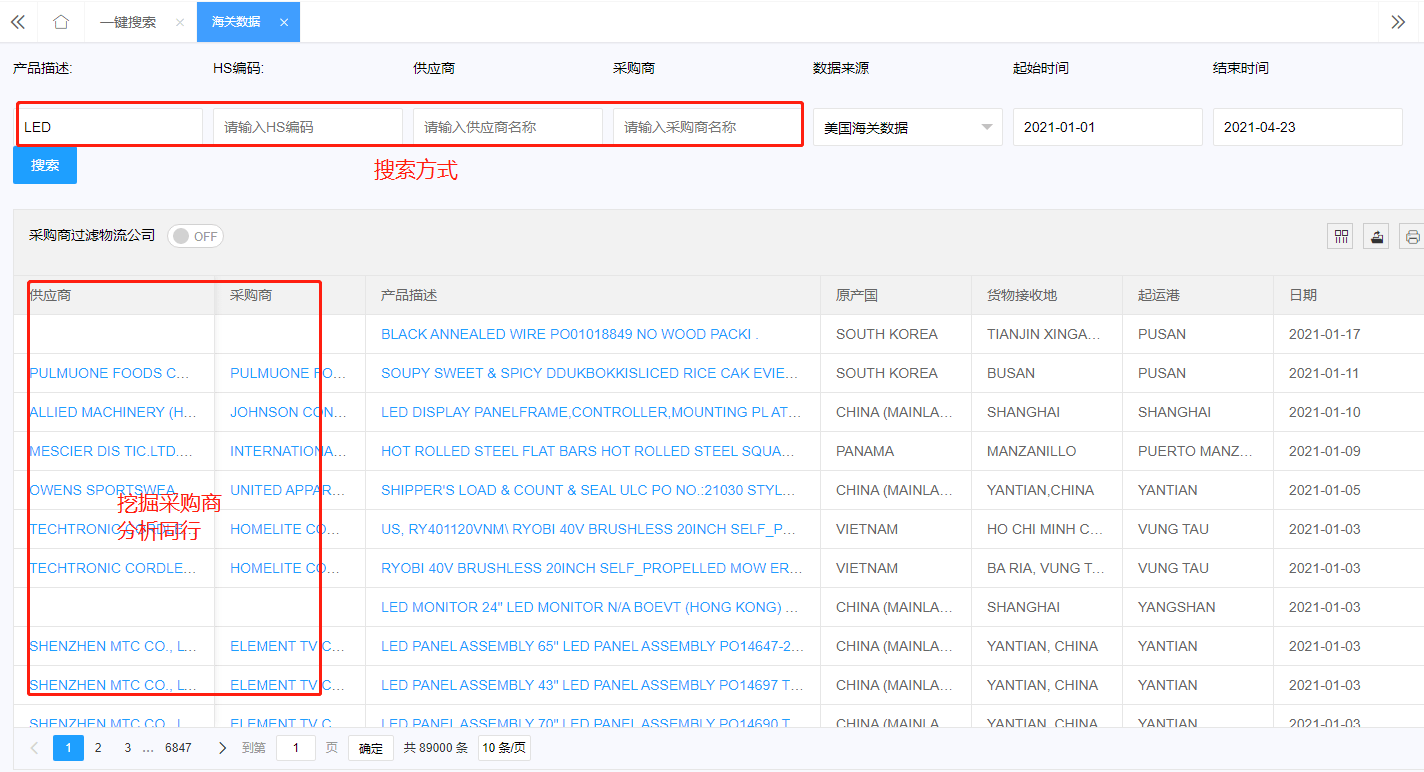Go to page 3
1424x772 pixels.
(127, 748)
